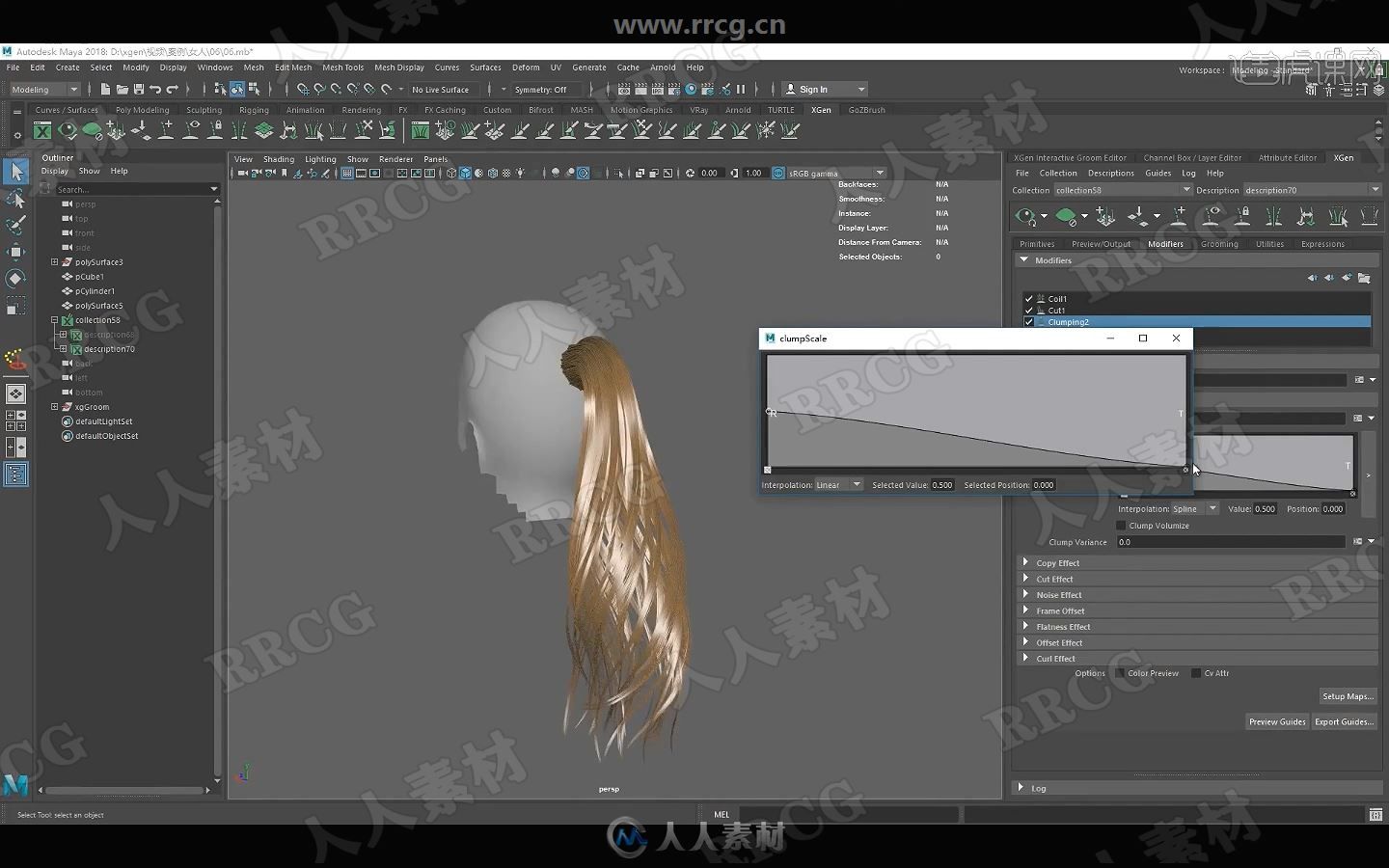Activate the Move tool in toolbox
The image size is (1389, 868).
click(15, 252)
